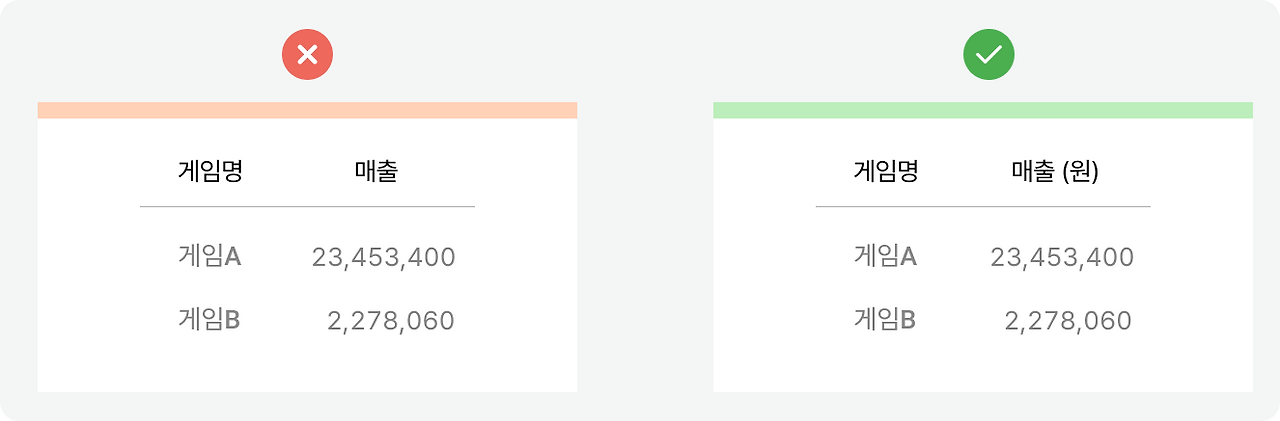Select 게임A row label in left table
This screenshot has width=1280, height=421.
210,256
